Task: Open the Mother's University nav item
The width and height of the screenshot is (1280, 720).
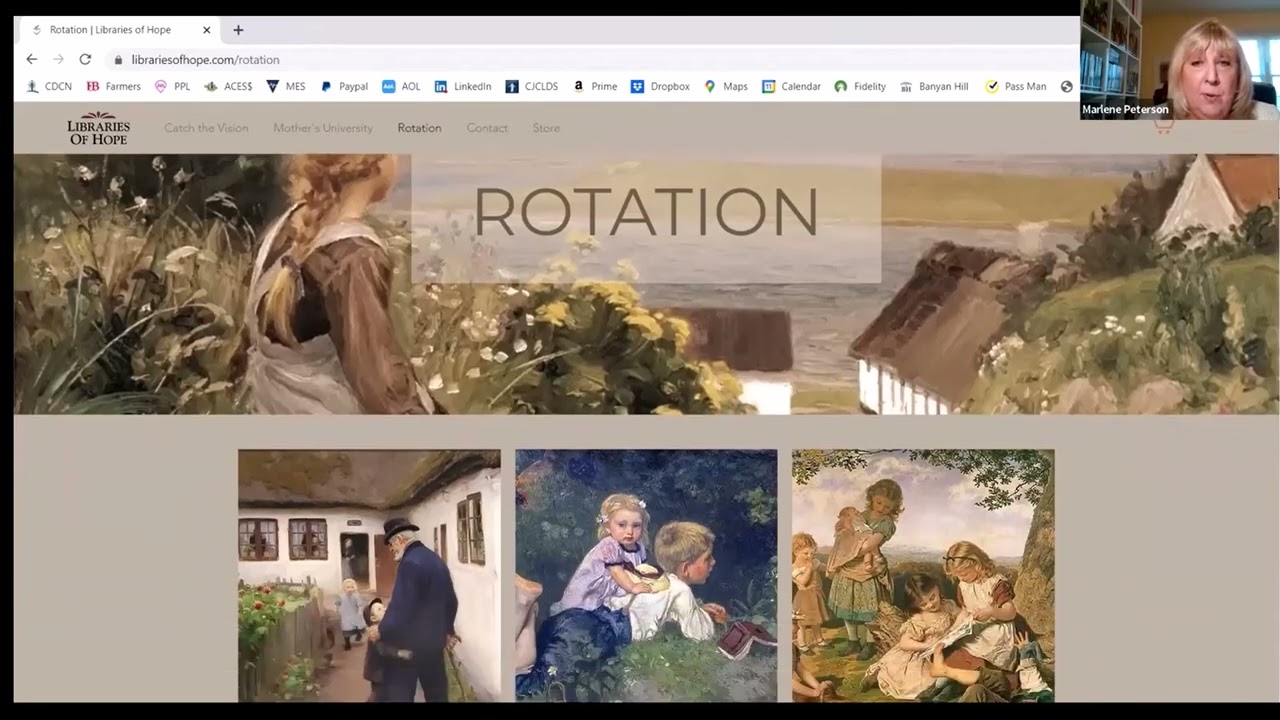Action: 323,128
